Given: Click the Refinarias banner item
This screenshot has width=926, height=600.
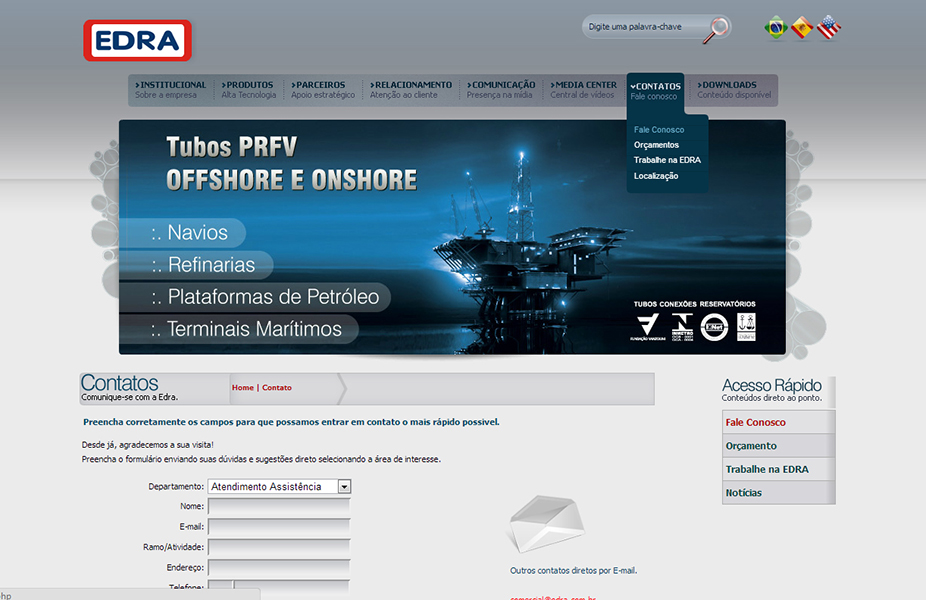Looking at the screenshot, I should (196, 265).
